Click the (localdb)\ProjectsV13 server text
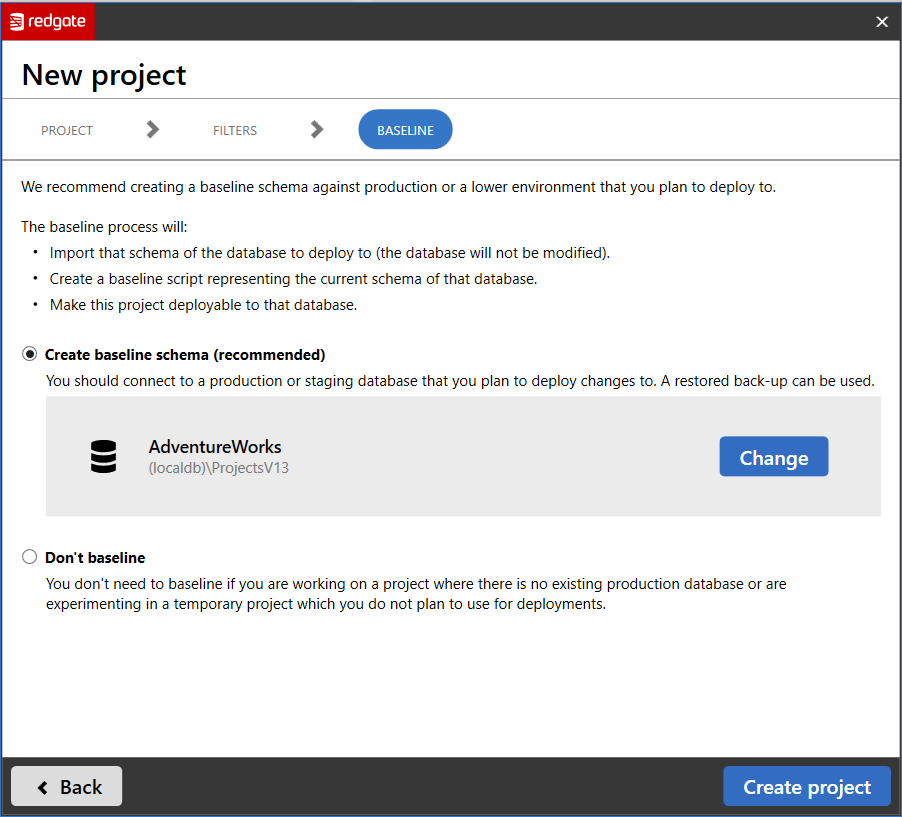This screenshot has width=902, height=817. (x=219, y=467)
